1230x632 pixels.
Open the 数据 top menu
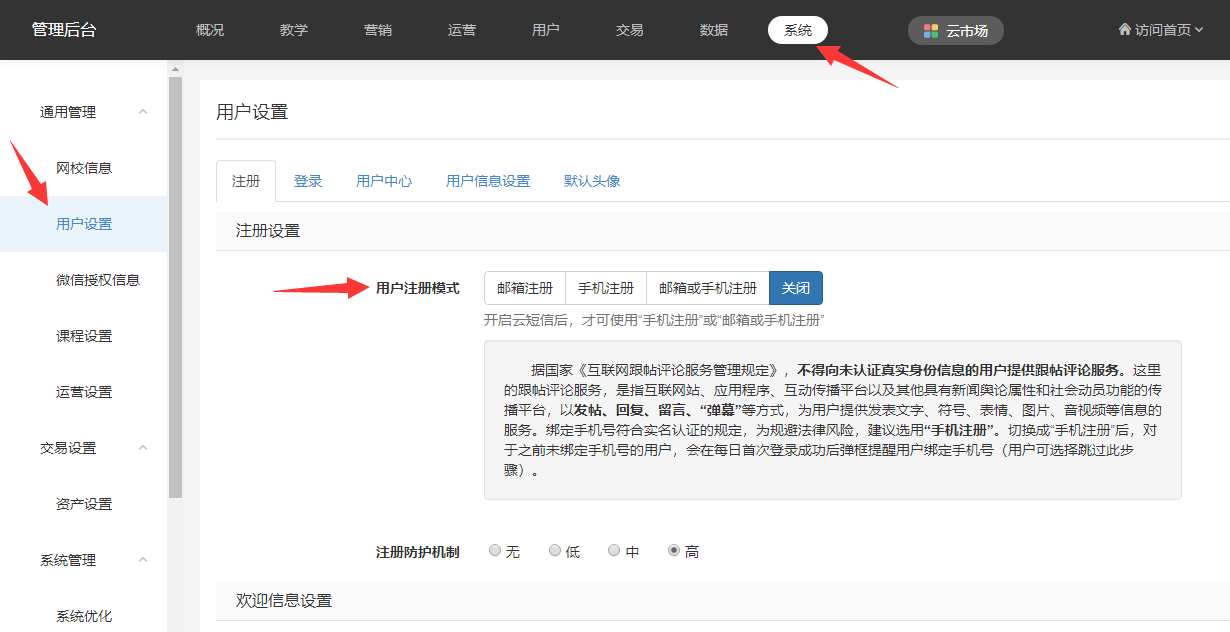pyautogui.click(x=714, y=30)
